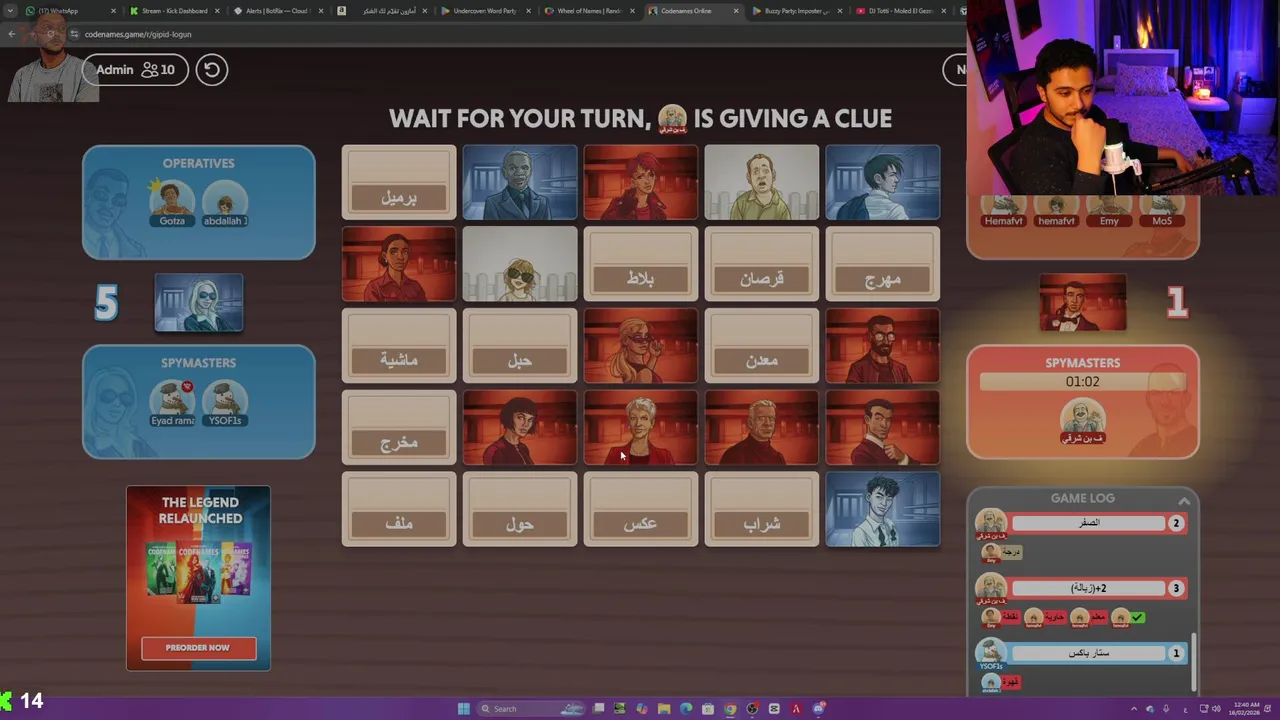Click the clue الصفر in game log

point(1089,523)
